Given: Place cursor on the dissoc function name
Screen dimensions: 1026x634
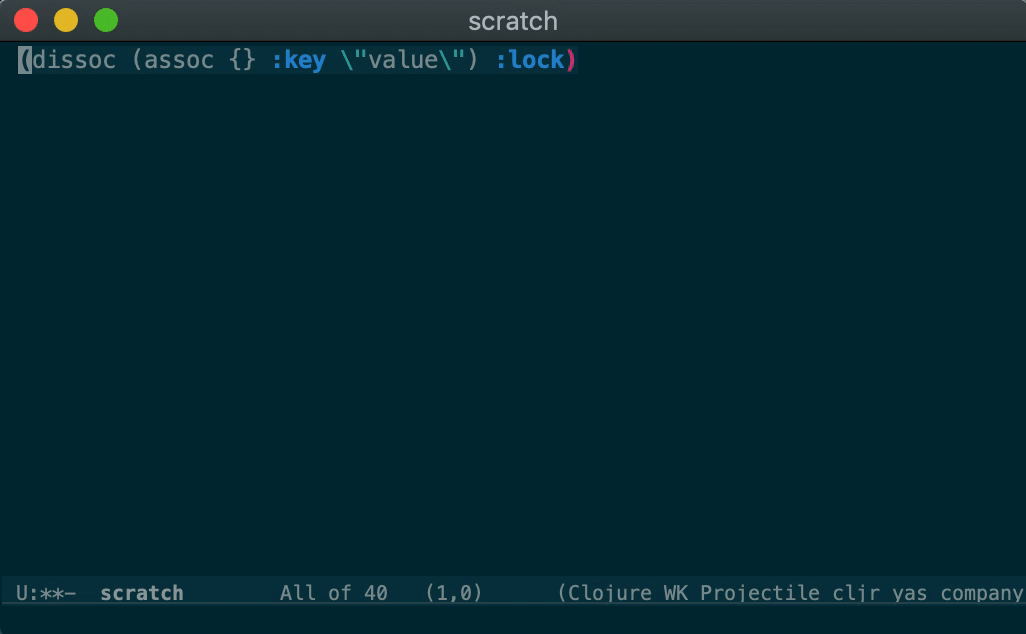Looking at the screenshot, I should (75, 60).
